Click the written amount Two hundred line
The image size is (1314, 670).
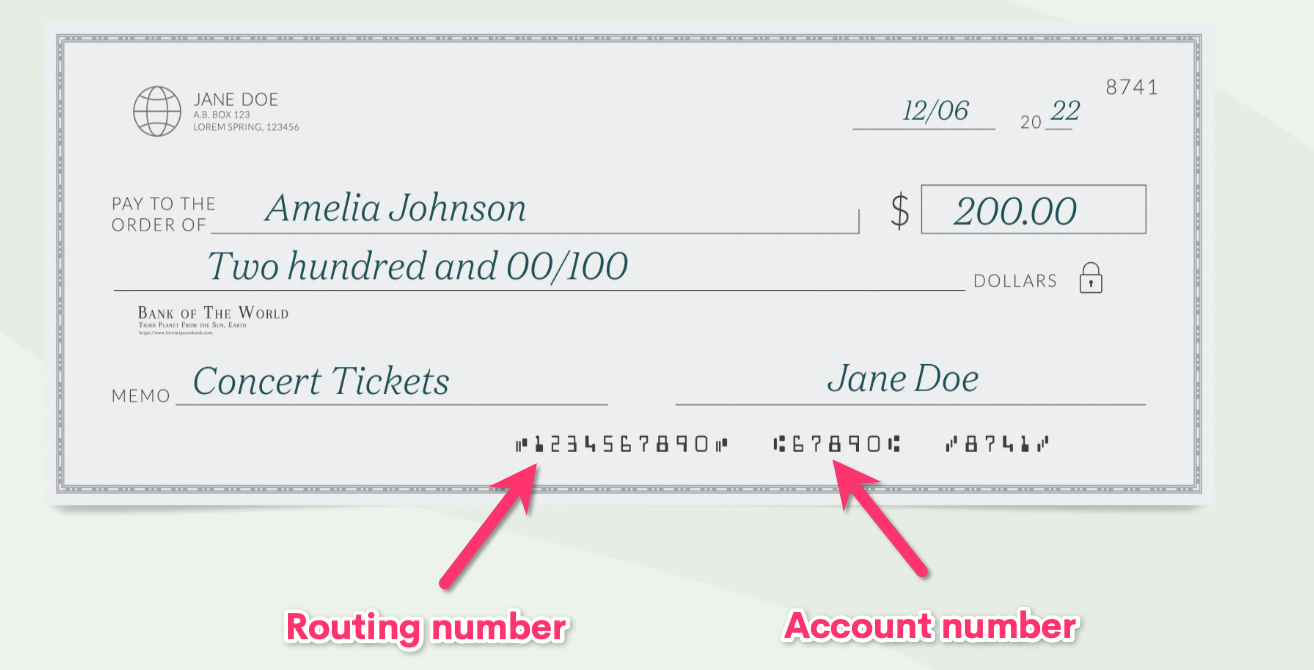point(417,266)
